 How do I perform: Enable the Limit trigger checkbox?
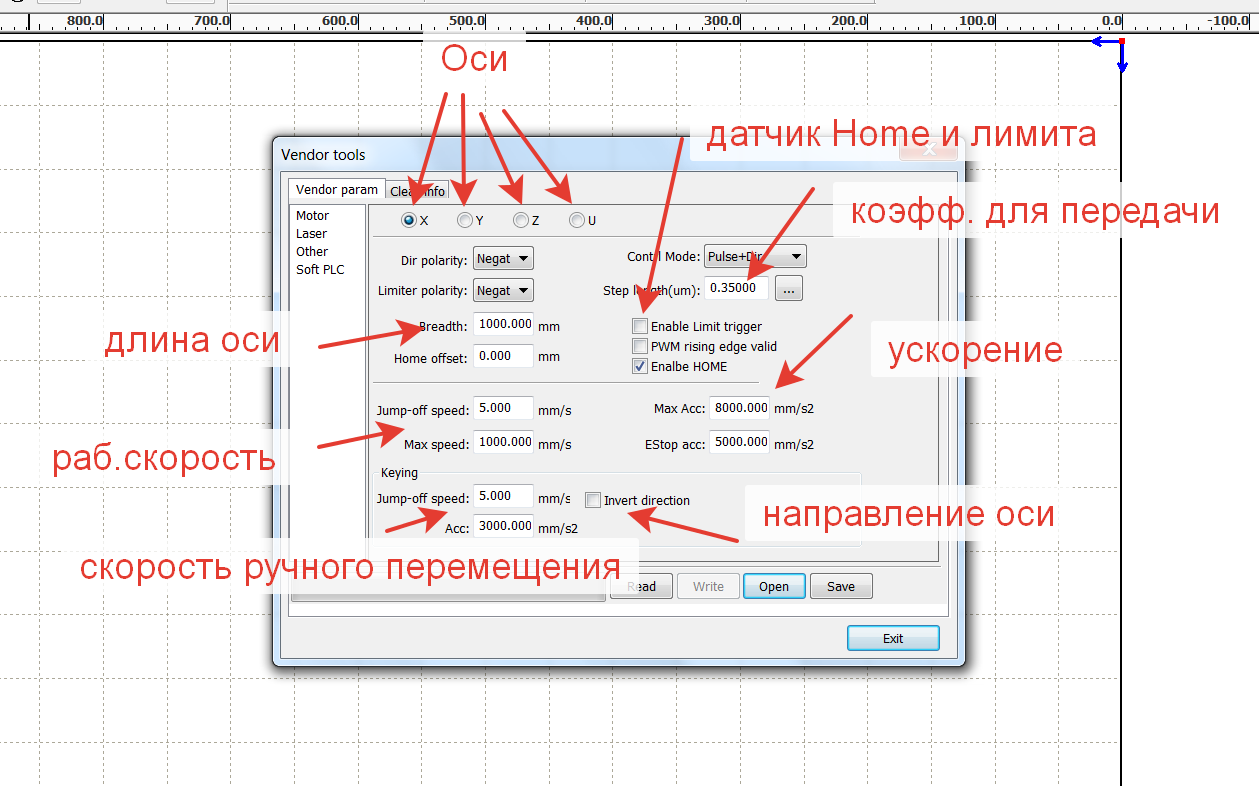coord(640,326)
